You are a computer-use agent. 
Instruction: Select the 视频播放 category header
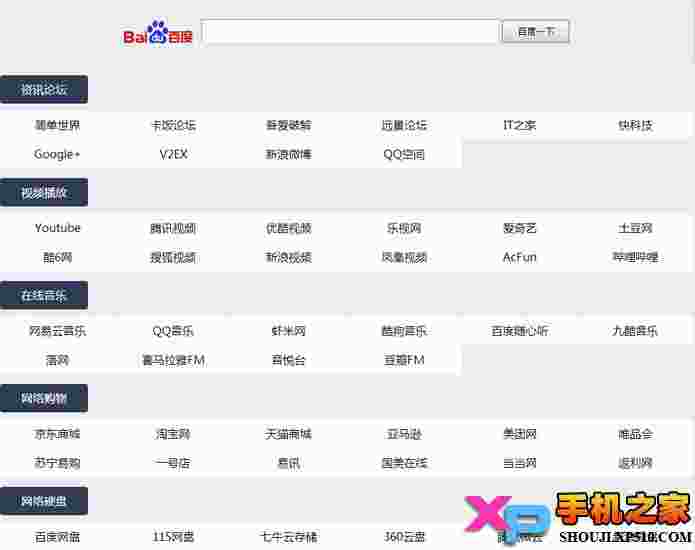pos(43,192)
